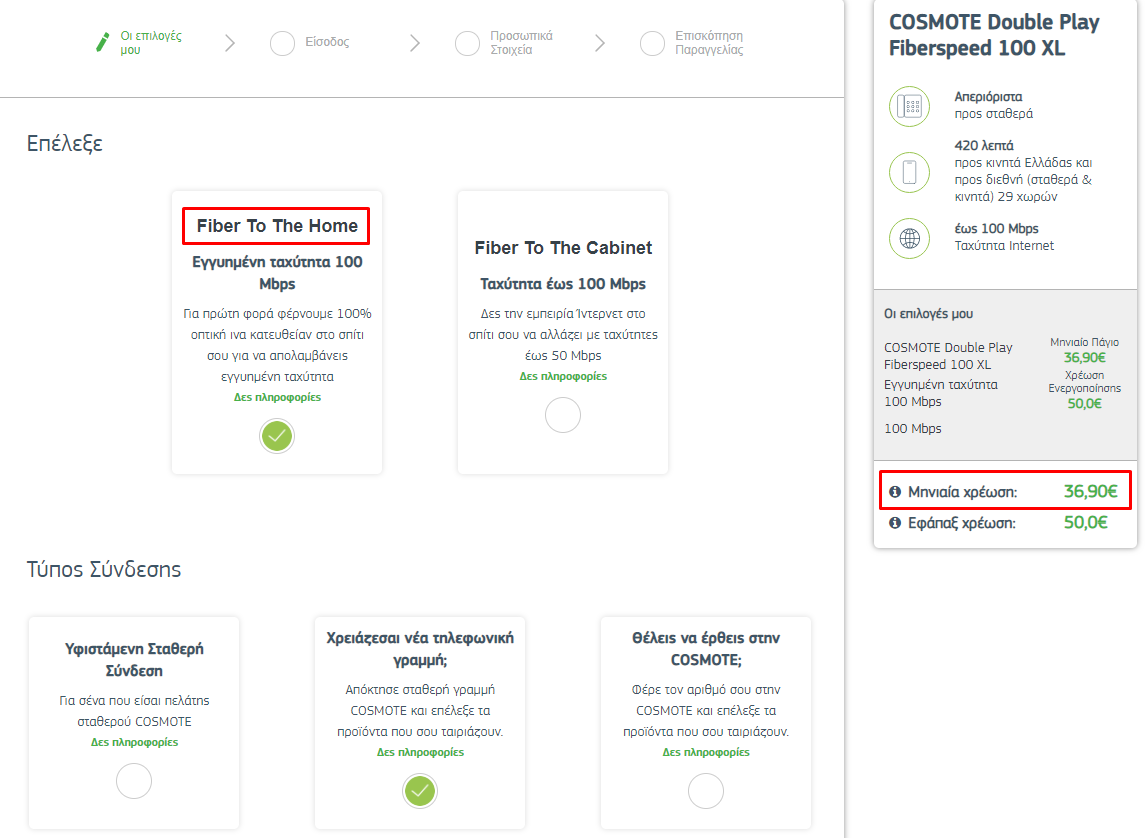Click the Fiber To The Cabinet title

click(563, 248)
